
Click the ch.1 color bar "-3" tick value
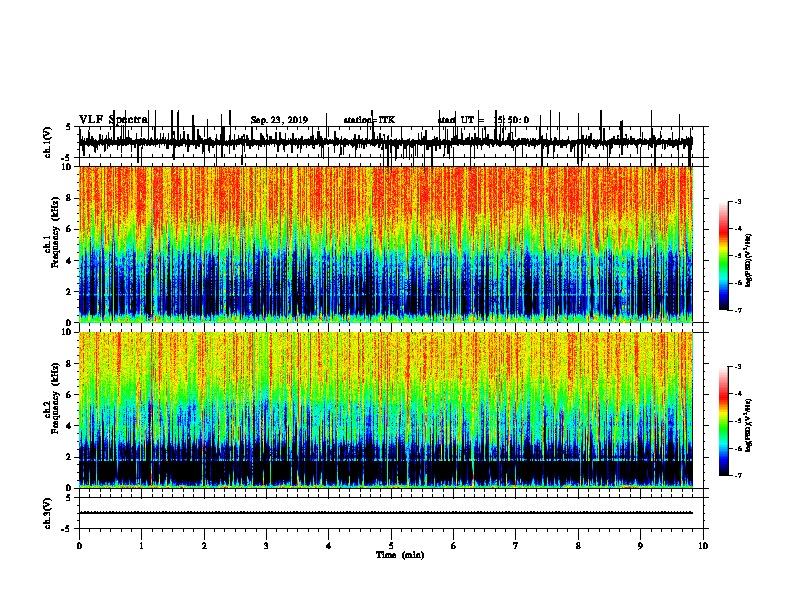point(737,201)
